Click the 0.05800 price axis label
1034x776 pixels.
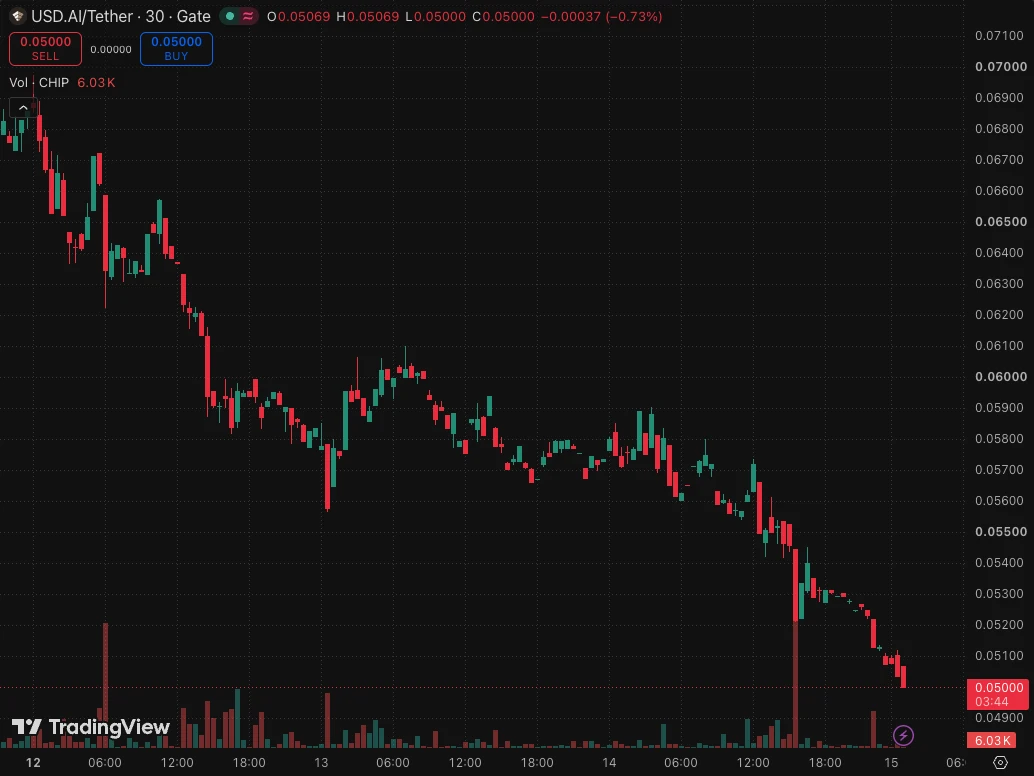(x=999, y=438)
